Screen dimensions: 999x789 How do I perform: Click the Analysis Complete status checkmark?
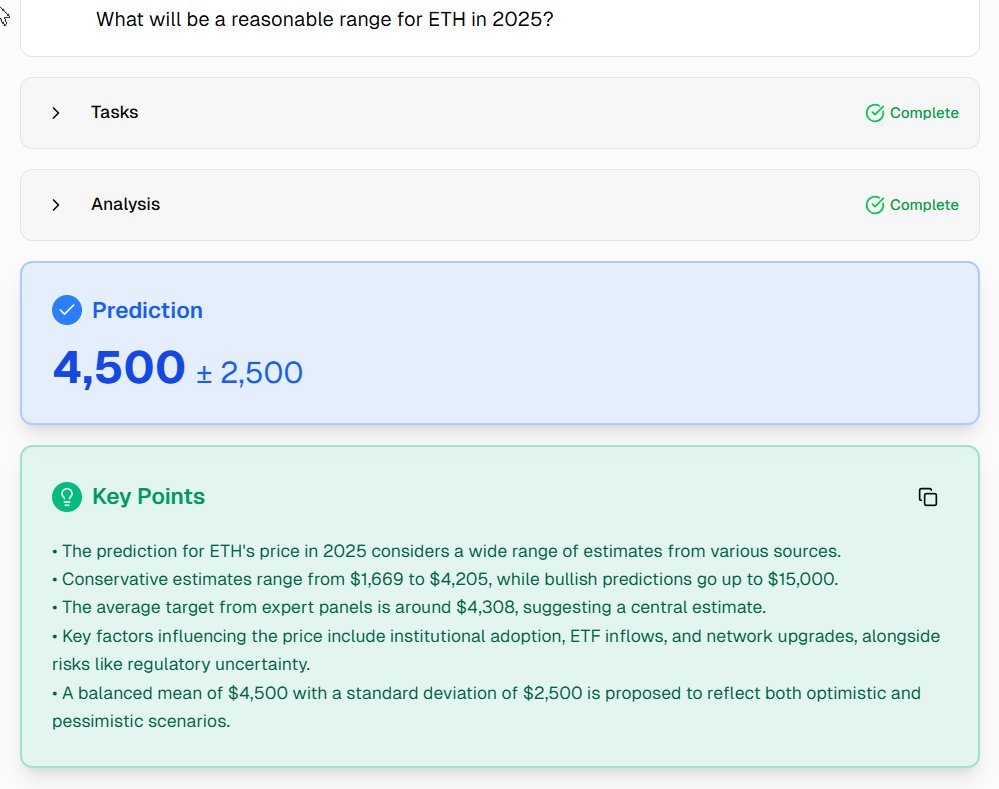tap(875, 205)
